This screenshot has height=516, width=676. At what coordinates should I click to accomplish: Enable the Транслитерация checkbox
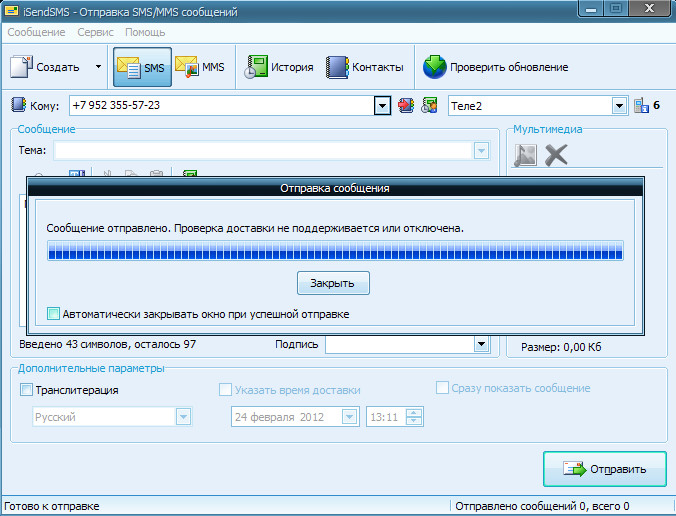click(26, 390)
